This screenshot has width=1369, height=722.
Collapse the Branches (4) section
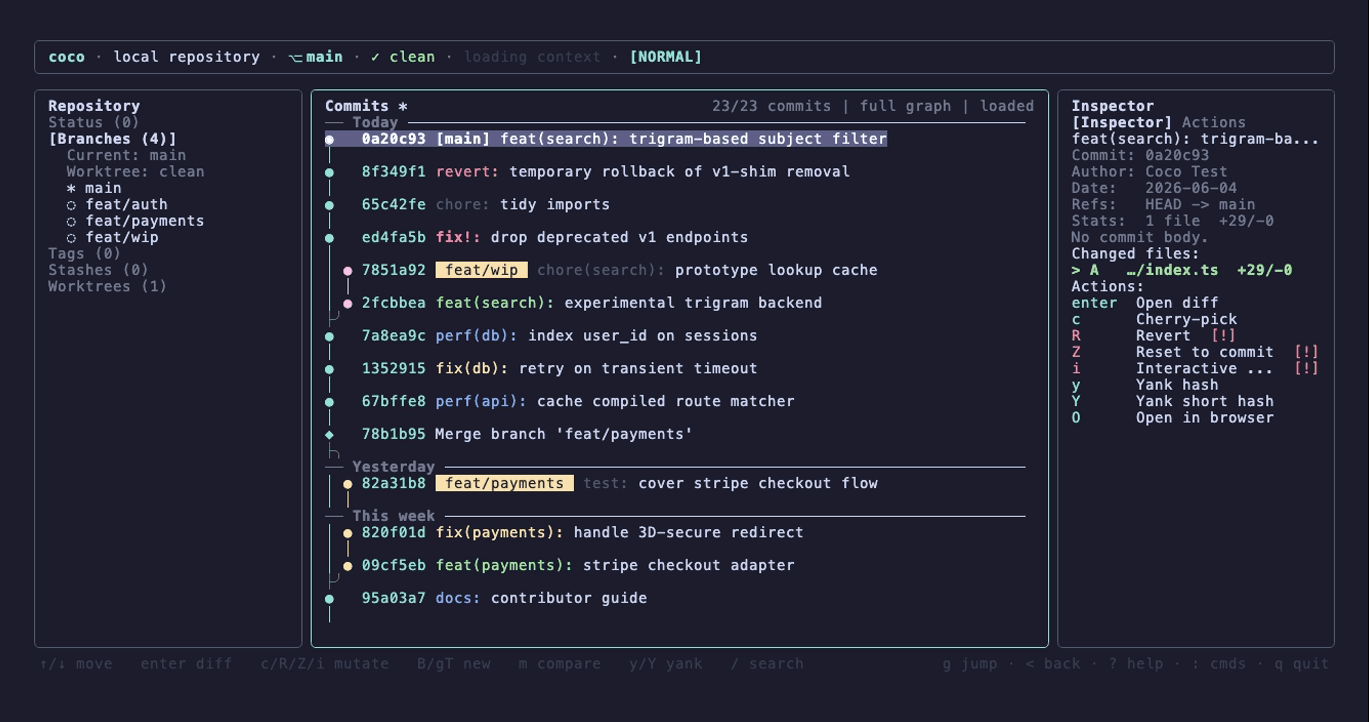112,139
